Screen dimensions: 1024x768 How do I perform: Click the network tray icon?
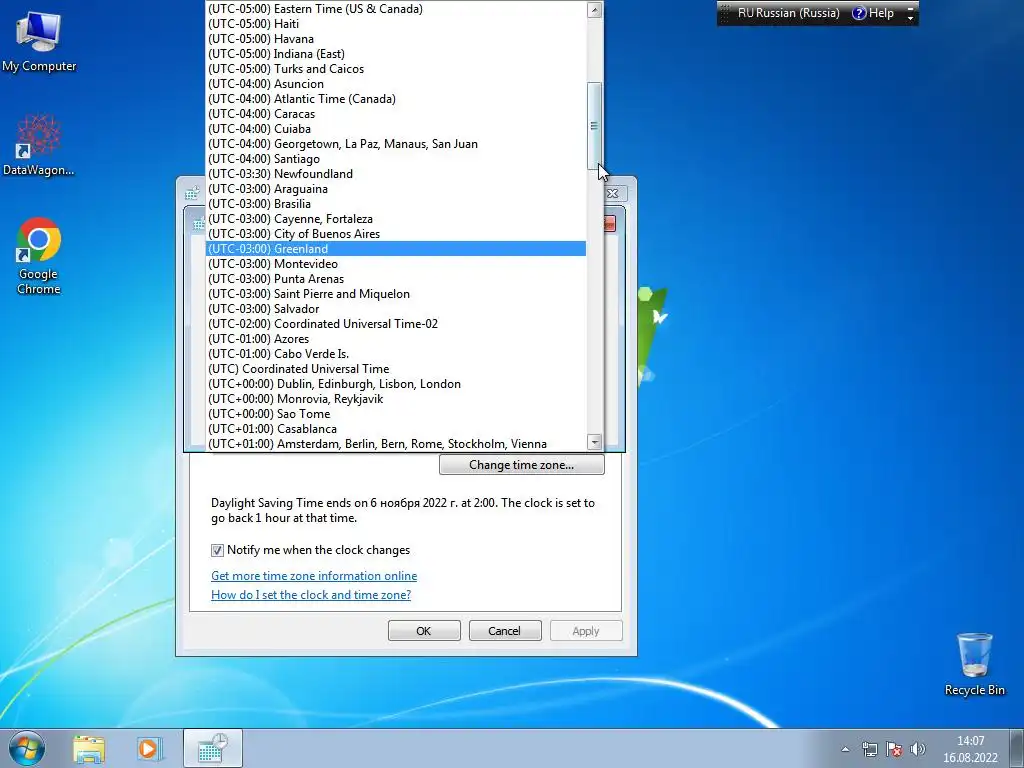pyautogui.click(x=869, y=749)
